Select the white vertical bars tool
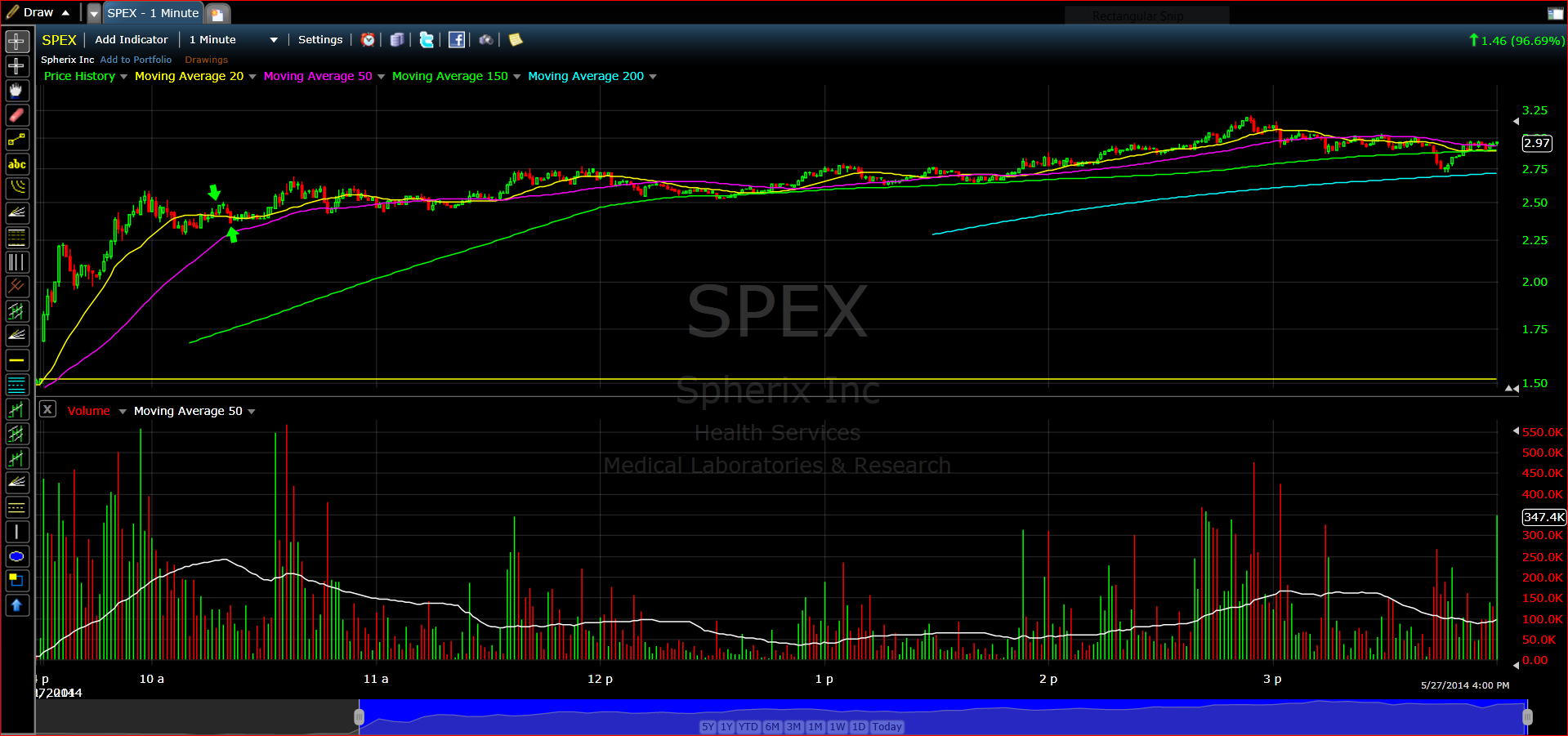1568x736 pixels. 16,262
